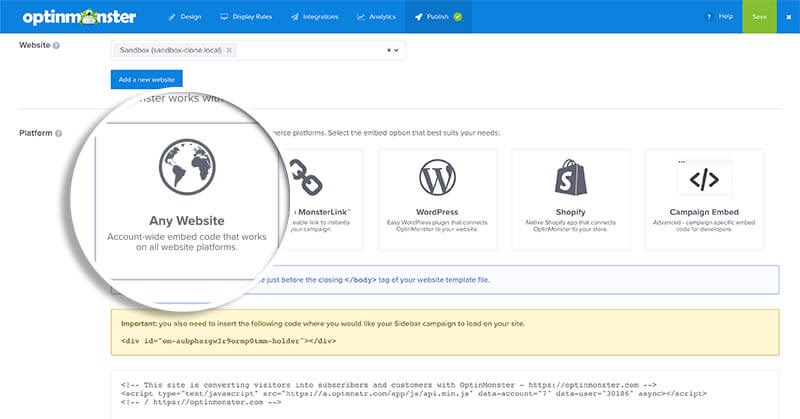
Task: Go to the Analytics tab
Action: pyautogui.click(x=376, y=17)
